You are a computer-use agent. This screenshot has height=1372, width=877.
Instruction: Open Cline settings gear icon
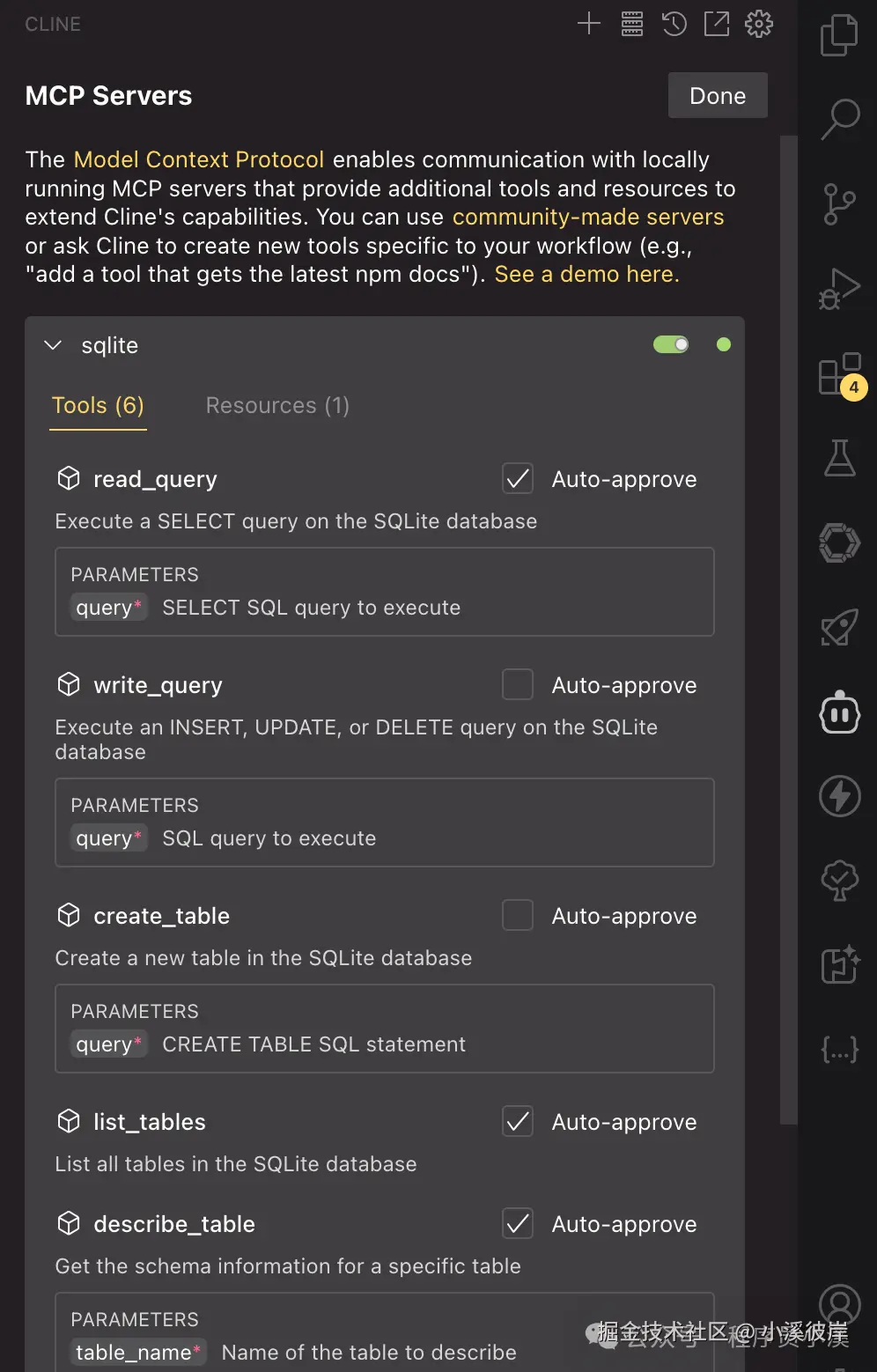point(759,24)
